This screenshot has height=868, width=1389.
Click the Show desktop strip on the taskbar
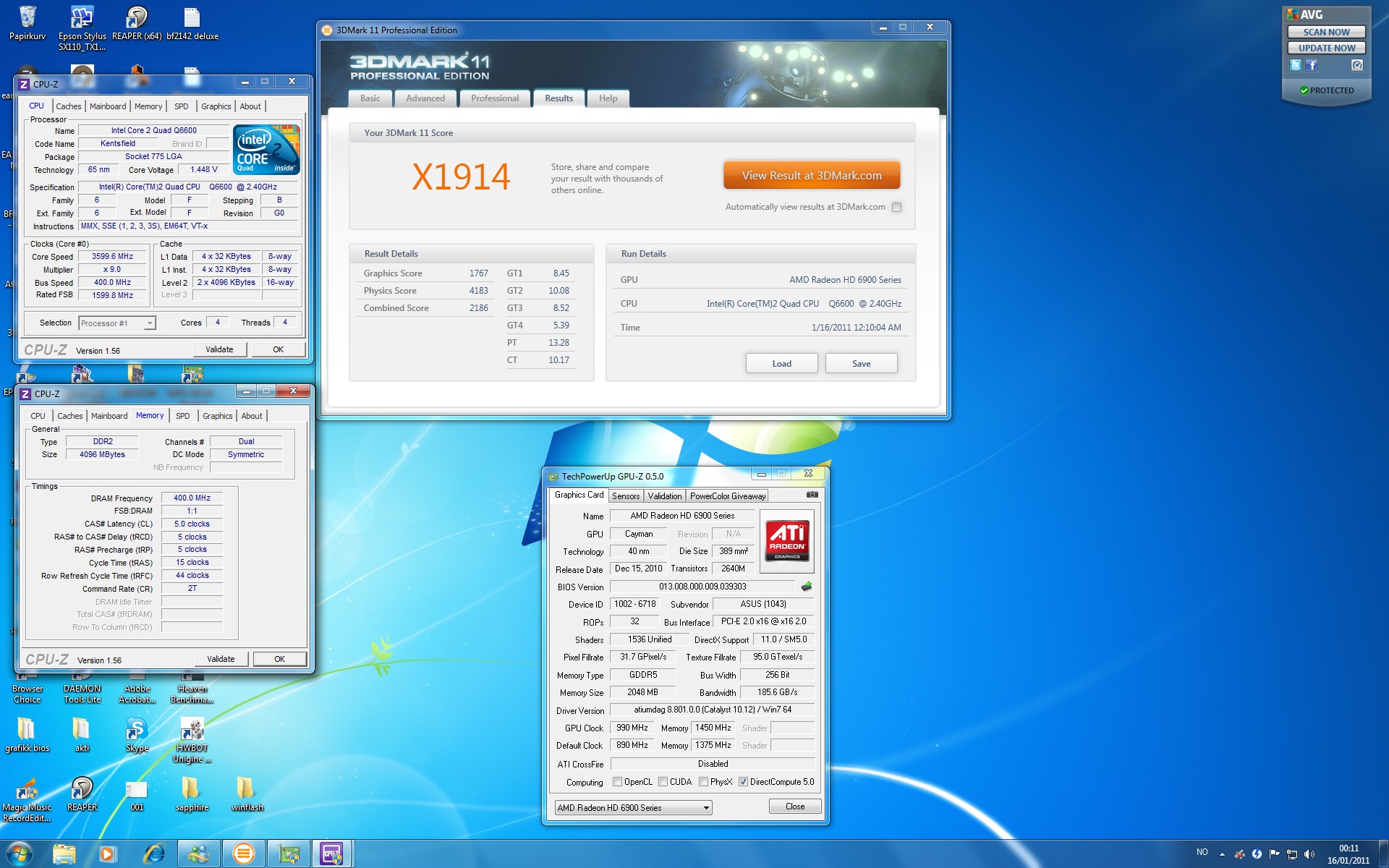(1383, 854)
